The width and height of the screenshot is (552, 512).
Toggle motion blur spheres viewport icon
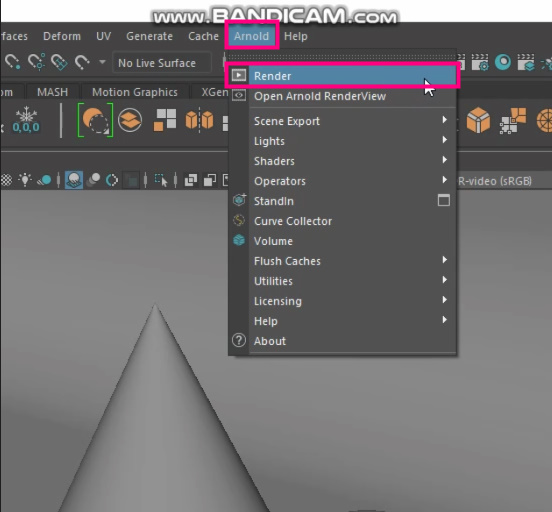[x=93, y=180]
